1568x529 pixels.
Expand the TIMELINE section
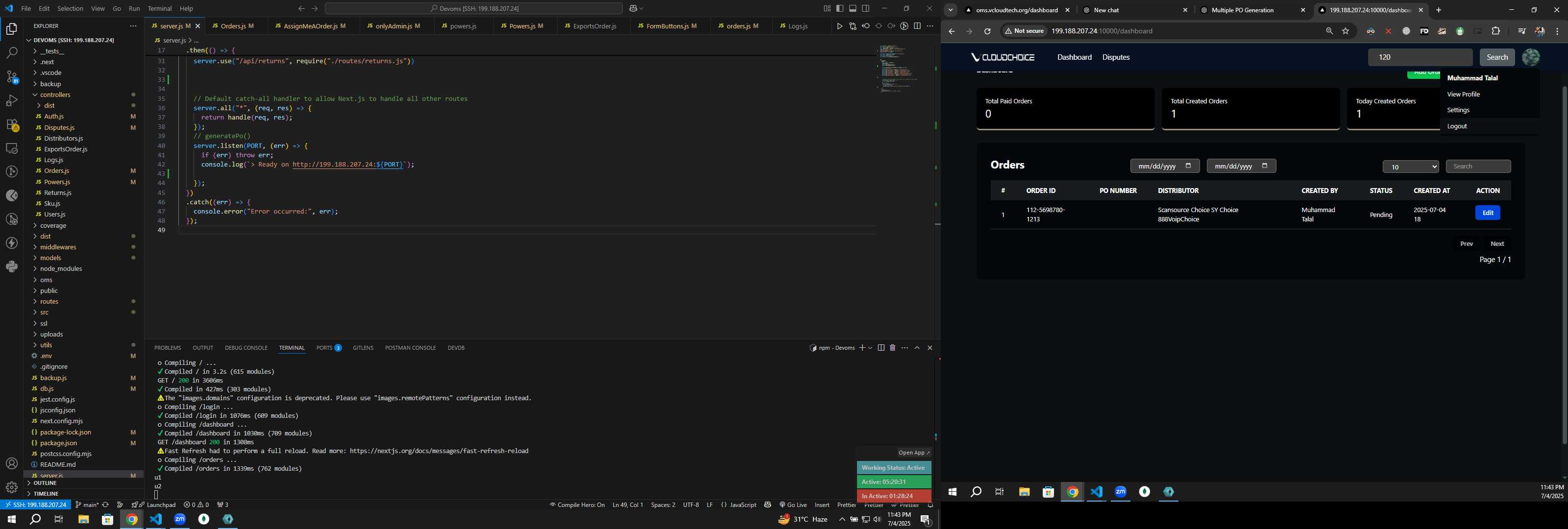coord(46,494)
